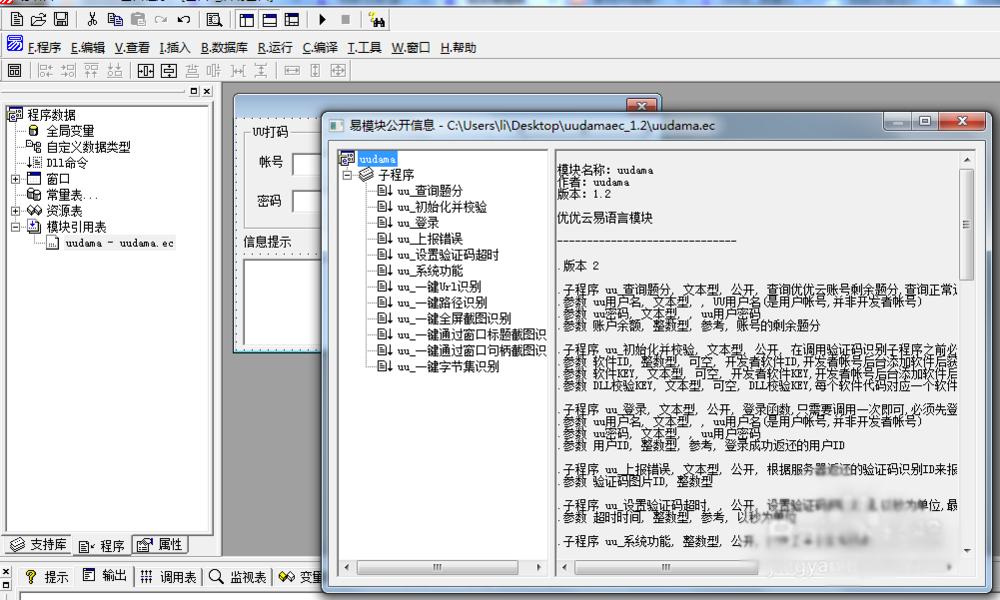Click the binoculars search icon
Image resolution: width=1000 pixels, height=600 pixels.
pyautogui.click(x=377, y=19)
